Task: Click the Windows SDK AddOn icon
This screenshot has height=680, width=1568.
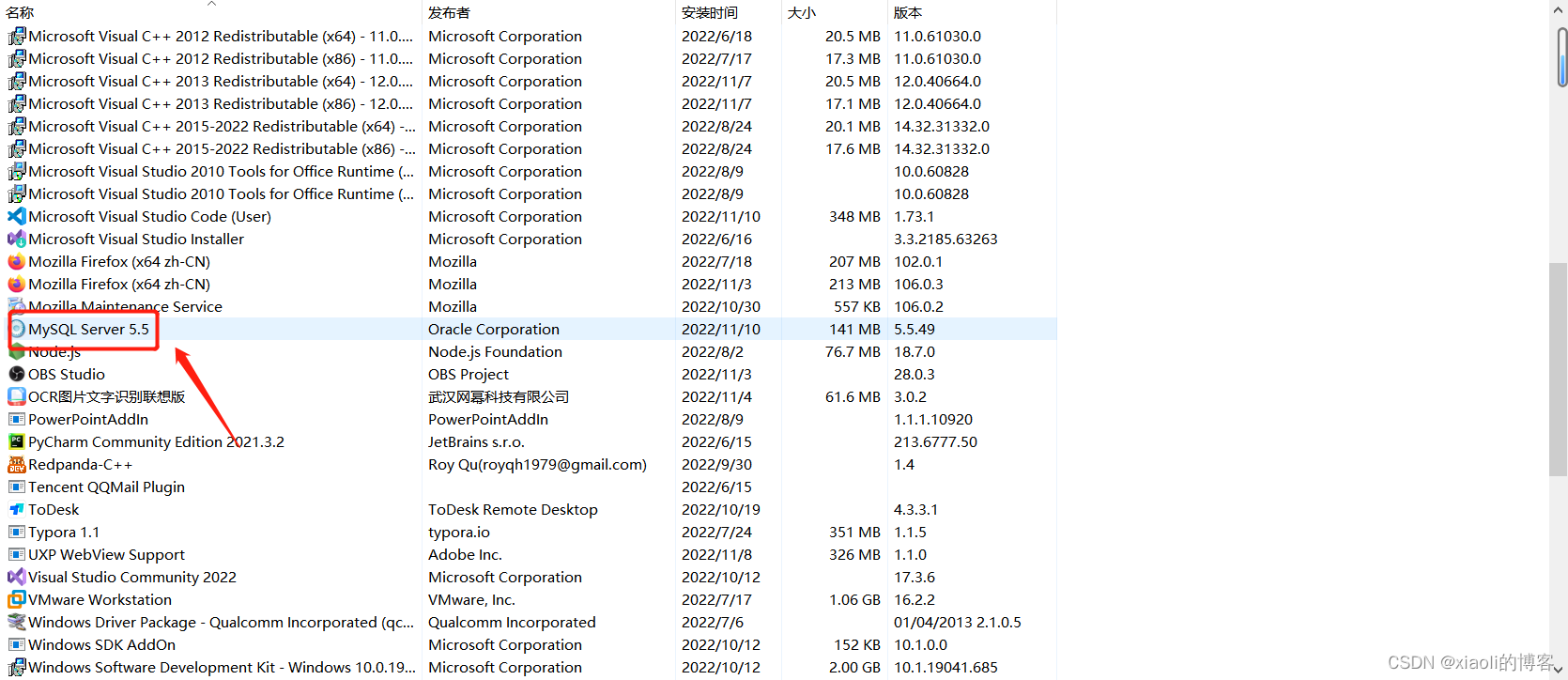Action: click(x=17, y=645)
